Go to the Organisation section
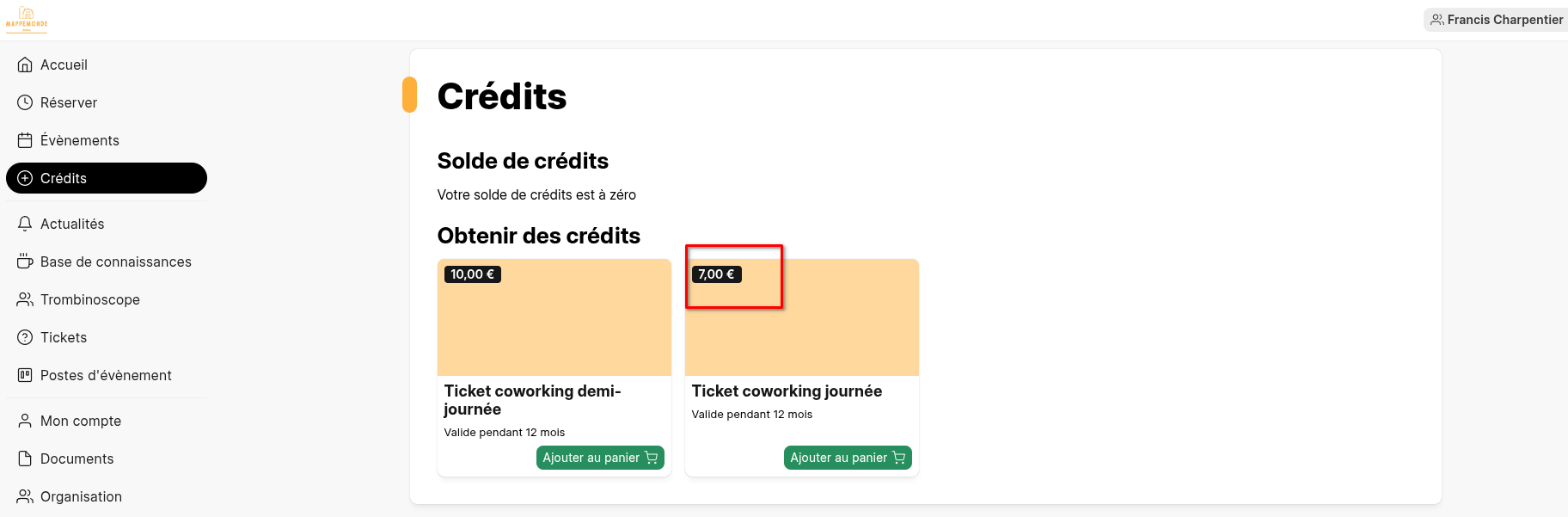The image size is (1568, 517). [x=81, y=496]
